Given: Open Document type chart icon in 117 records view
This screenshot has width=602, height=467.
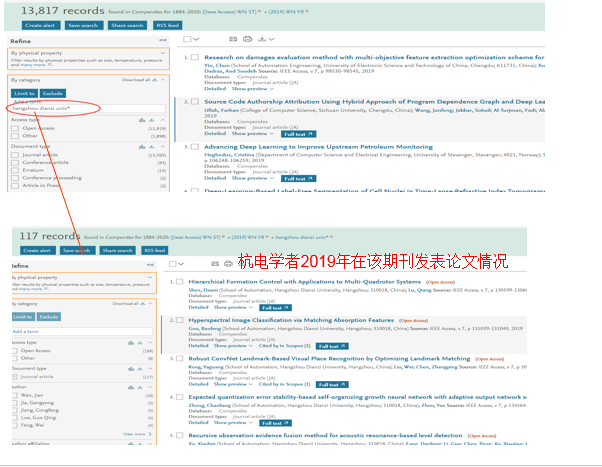Looking at the screenshot, I should pos(131,369).
